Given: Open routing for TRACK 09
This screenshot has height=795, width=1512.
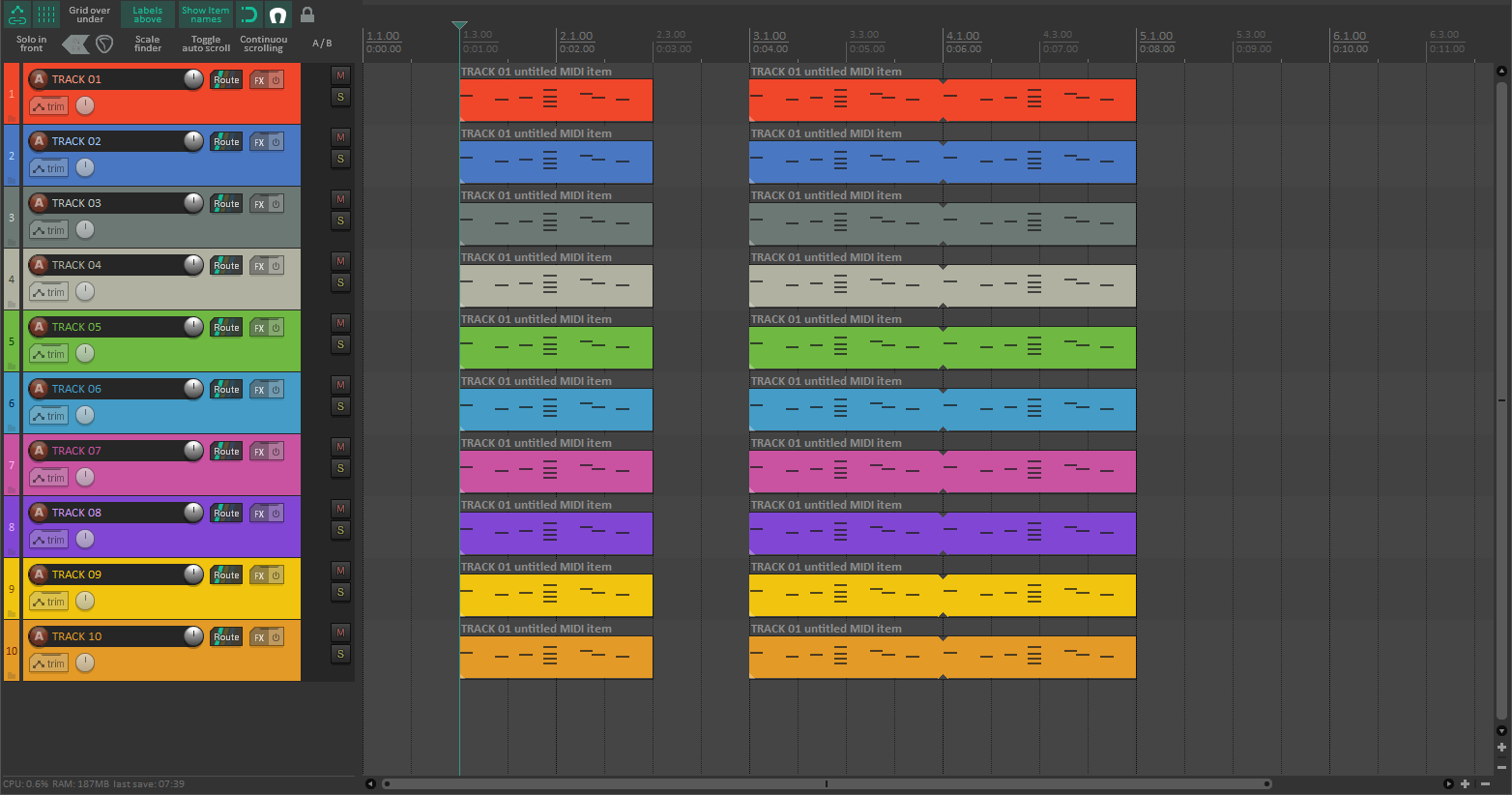Looking at the screenshot, I should 226,575.
